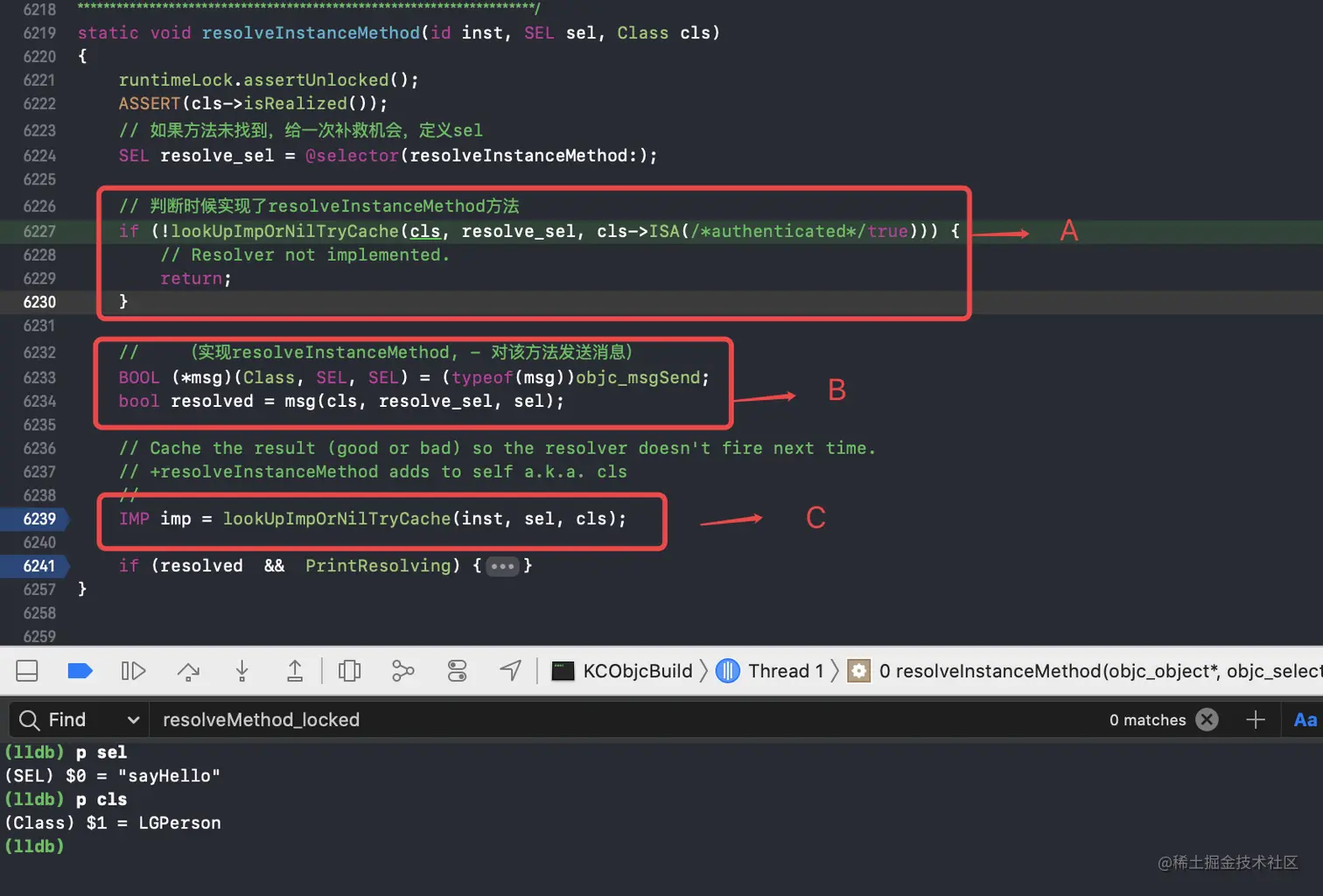
Task: Open the debug view hierarchy
Action: [x=350, y=671]
